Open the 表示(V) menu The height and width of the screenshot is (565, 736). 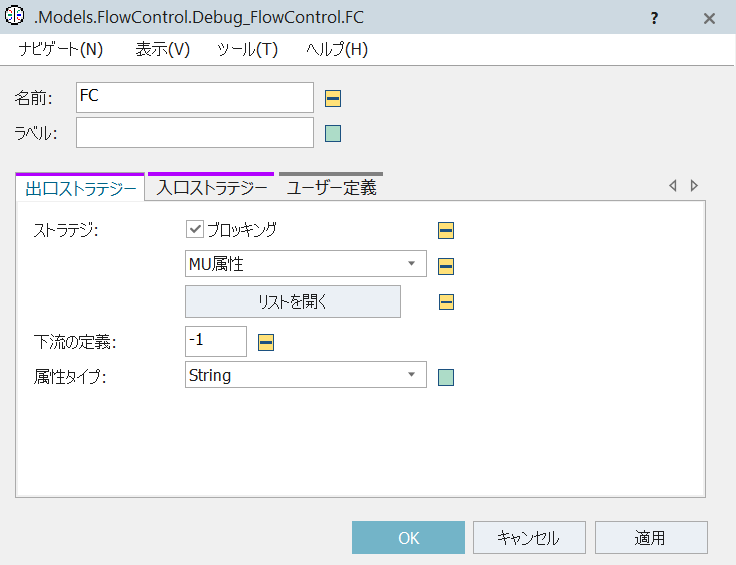tap(162, 49)
